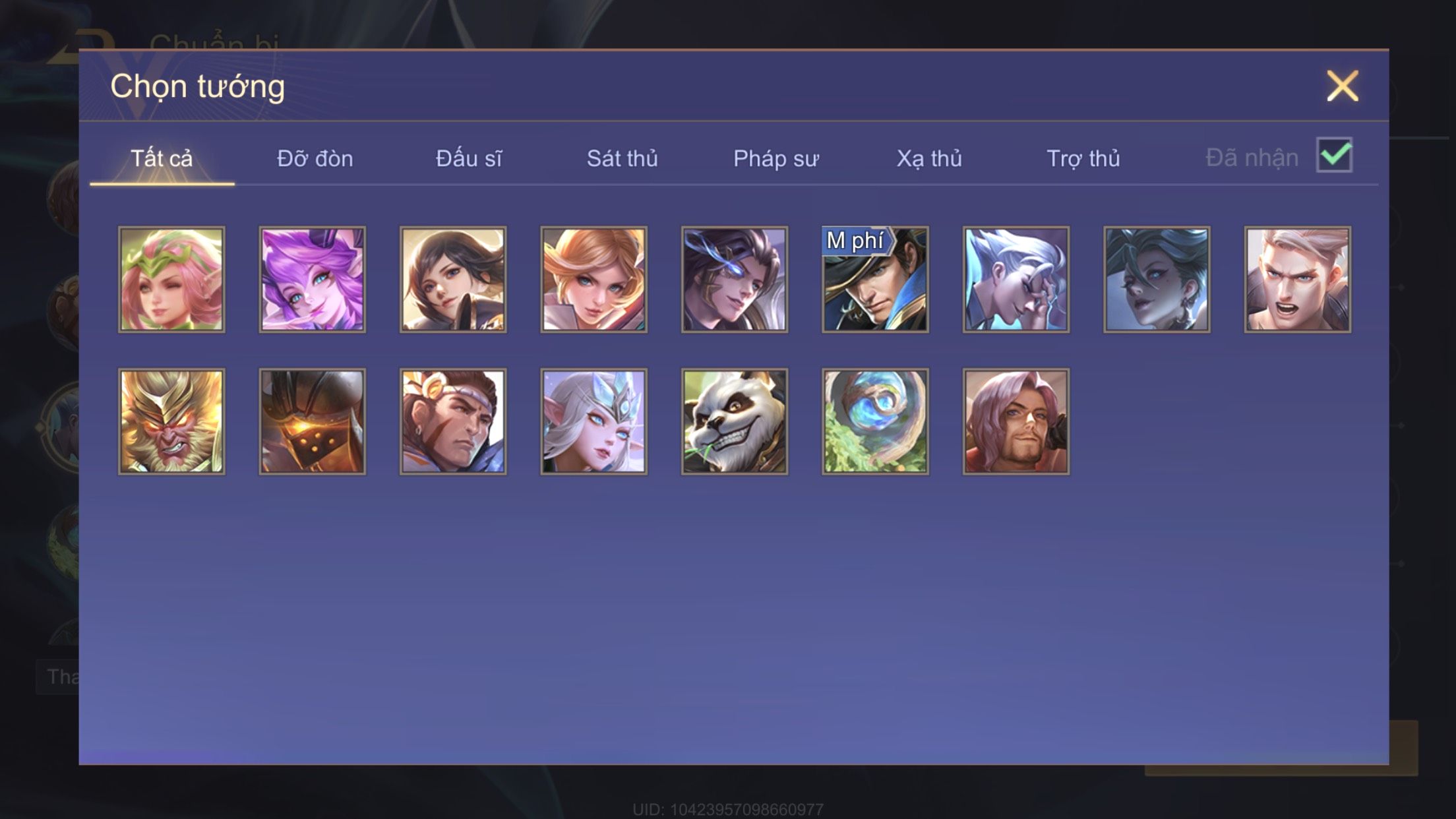The height and width of the screenshot is (819, 1456).
Task: Select the 'Tất cả' tab
Action: point(162,158)
